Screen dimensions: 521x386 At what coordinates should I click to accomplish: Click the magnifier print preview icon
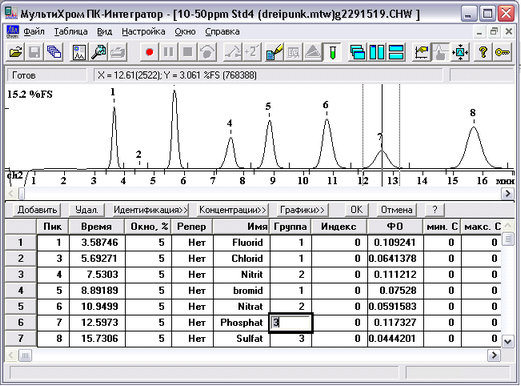(x=99, y=52)
